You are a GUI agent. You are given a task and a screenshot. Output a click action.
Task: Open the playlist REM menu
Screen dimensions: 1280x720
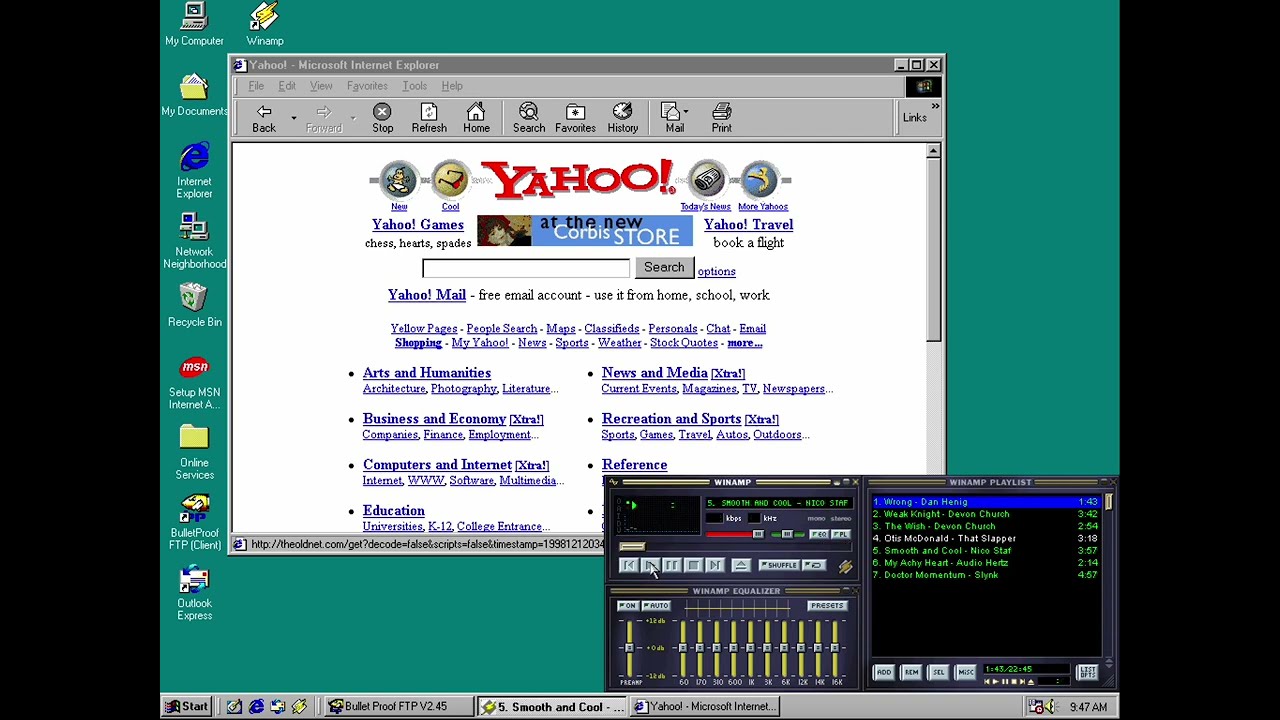pyautogui.click(x=911, y=672)
